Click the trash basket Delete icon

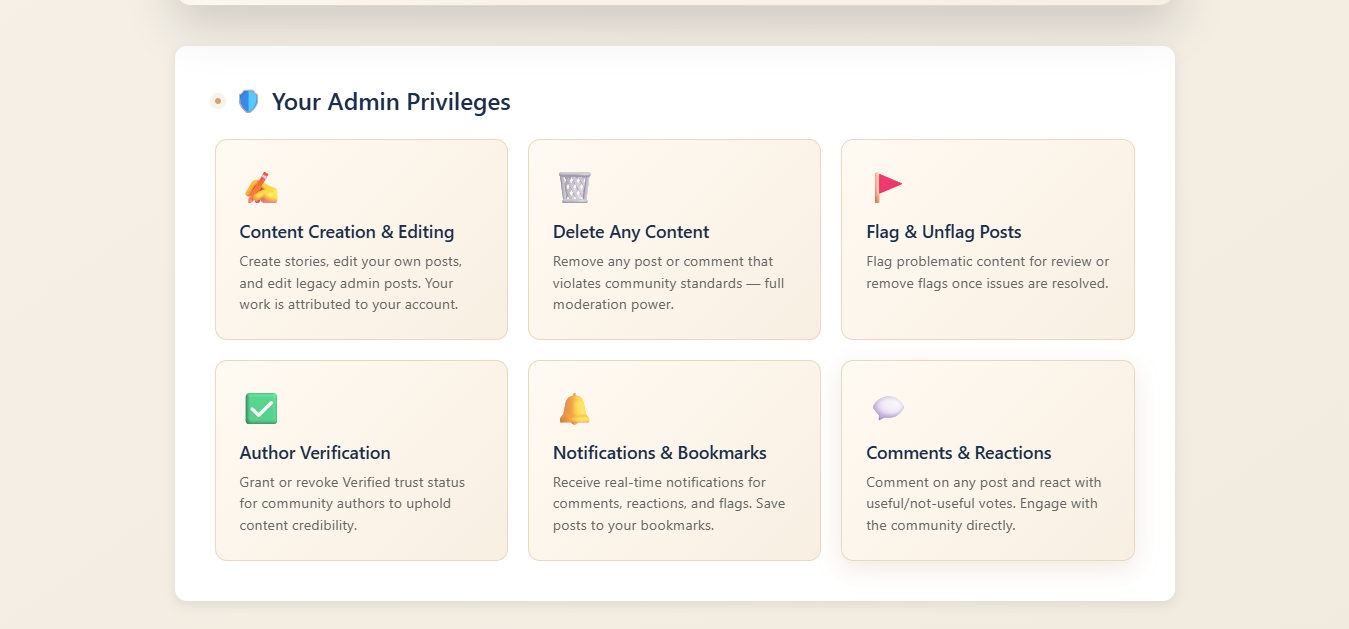click(574, 187)
